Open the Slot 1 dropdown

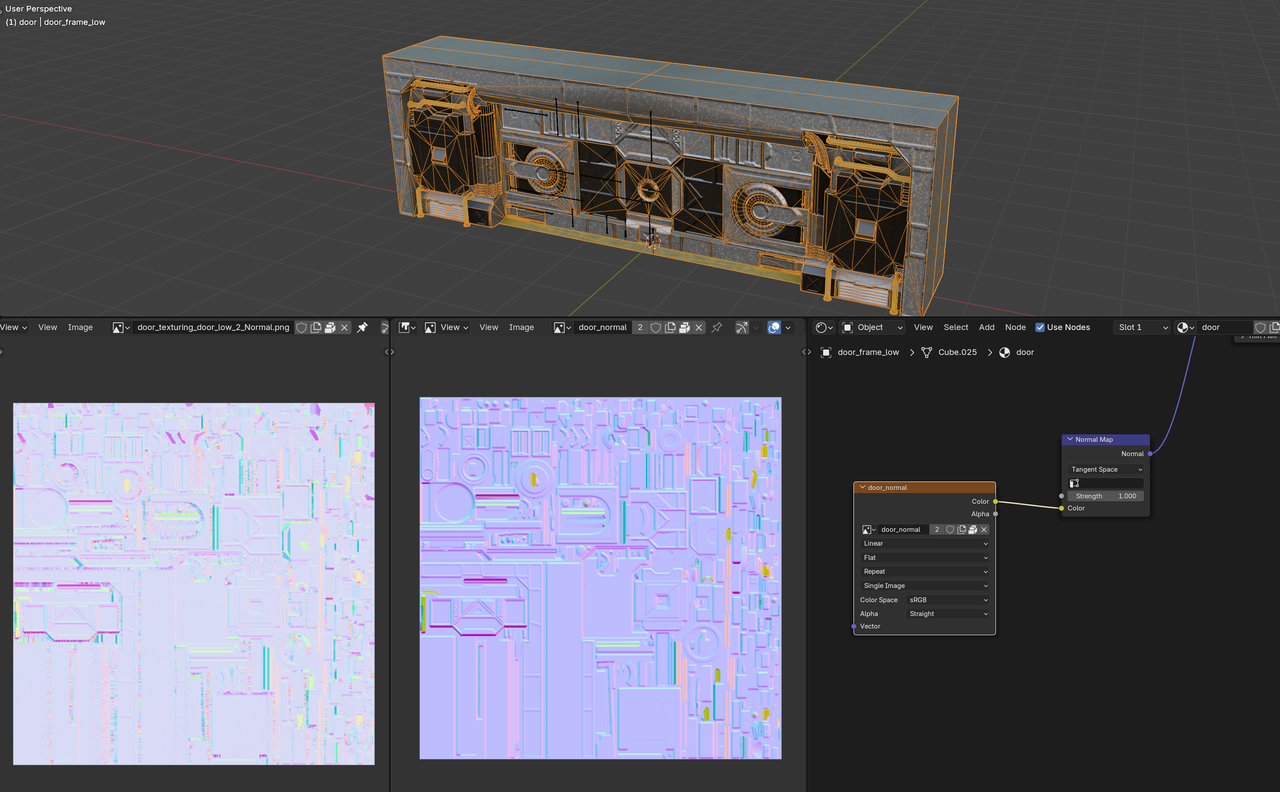pyautogui.click(x=1142, y=327)
